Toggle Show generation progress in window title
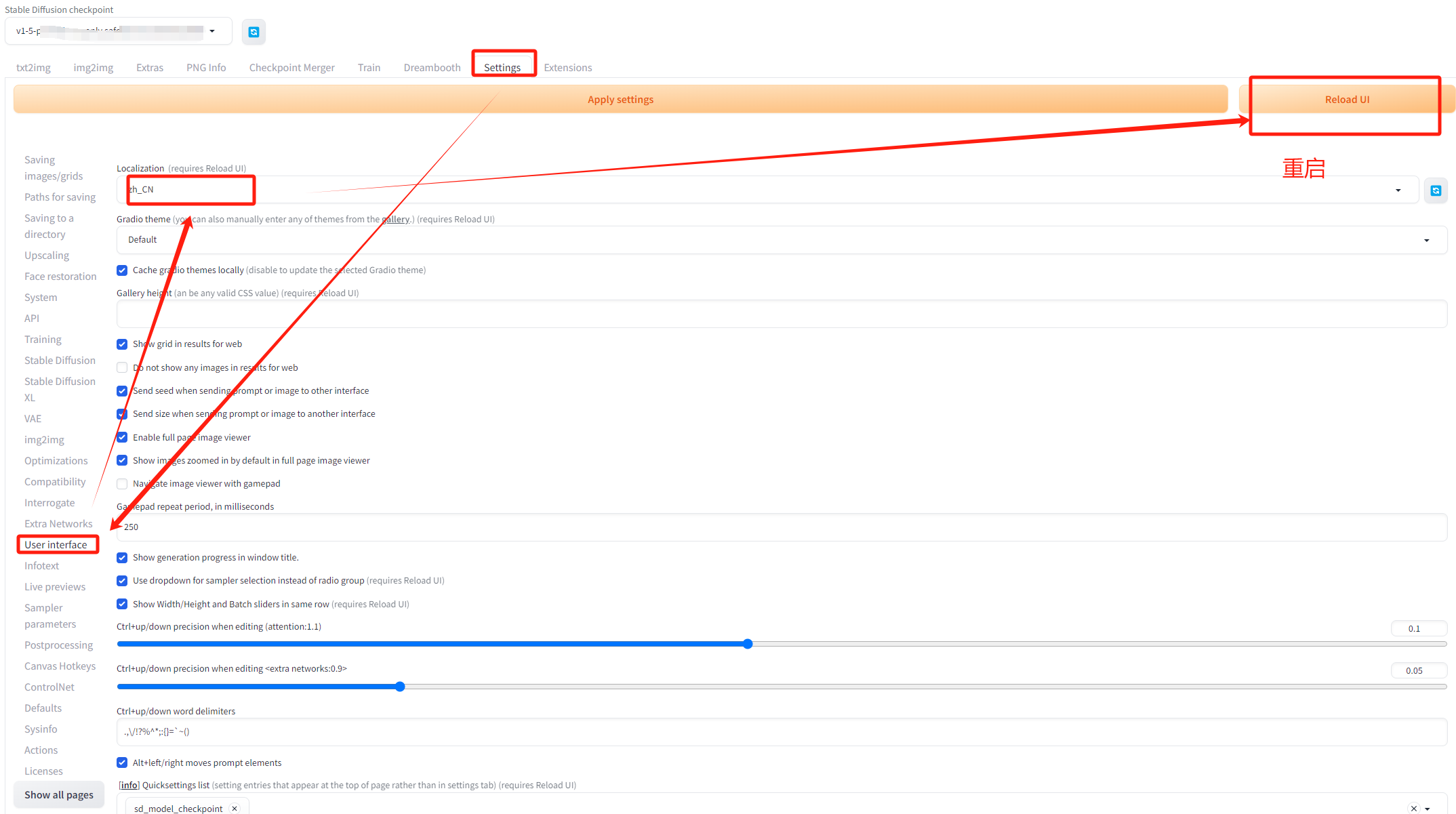Image resolution: width=1456 pixels, height=814 pixels. 122,558
